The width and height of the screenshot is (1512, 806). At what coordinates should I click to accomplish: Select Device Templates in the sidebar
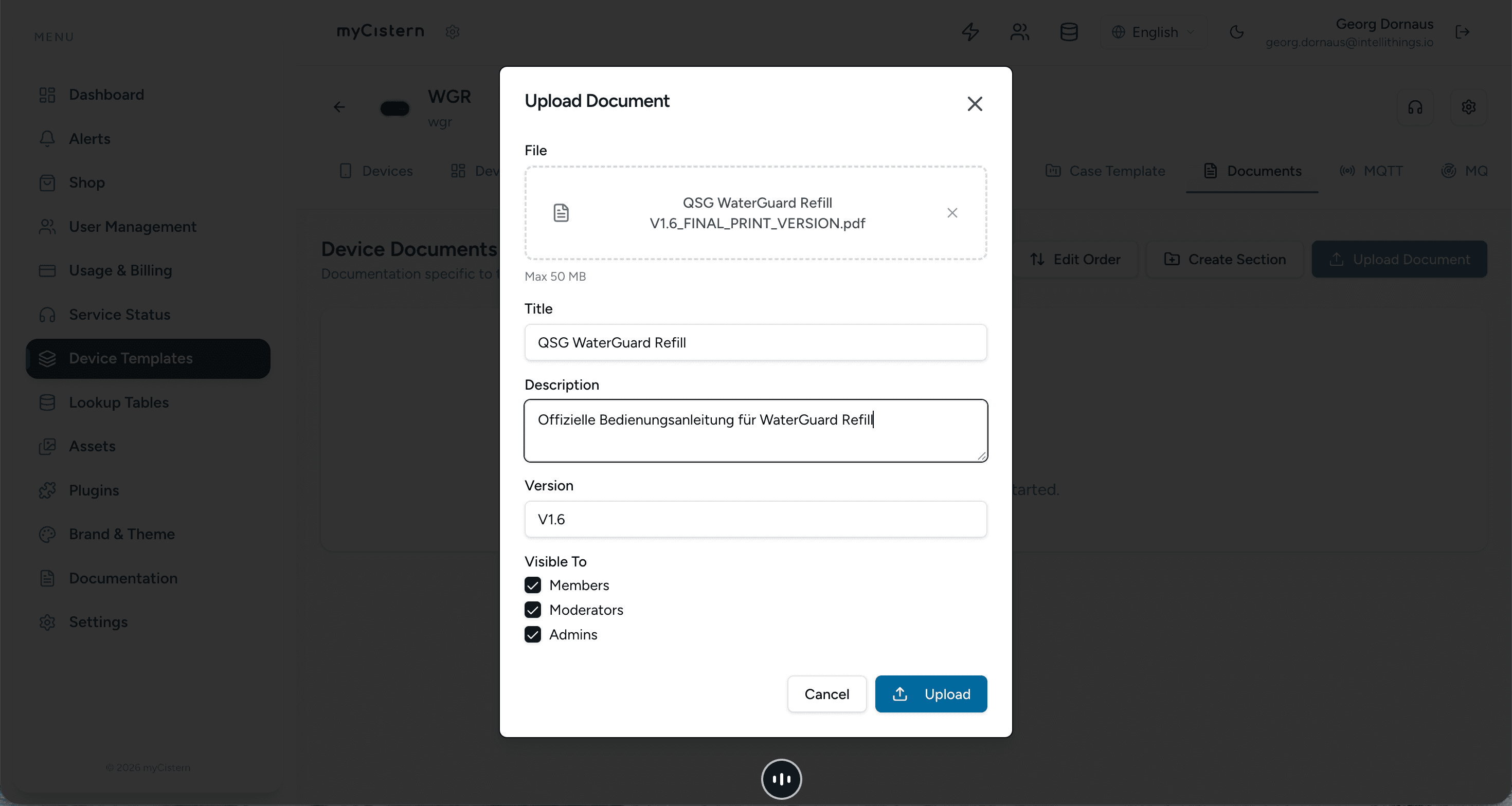point(148,358)
